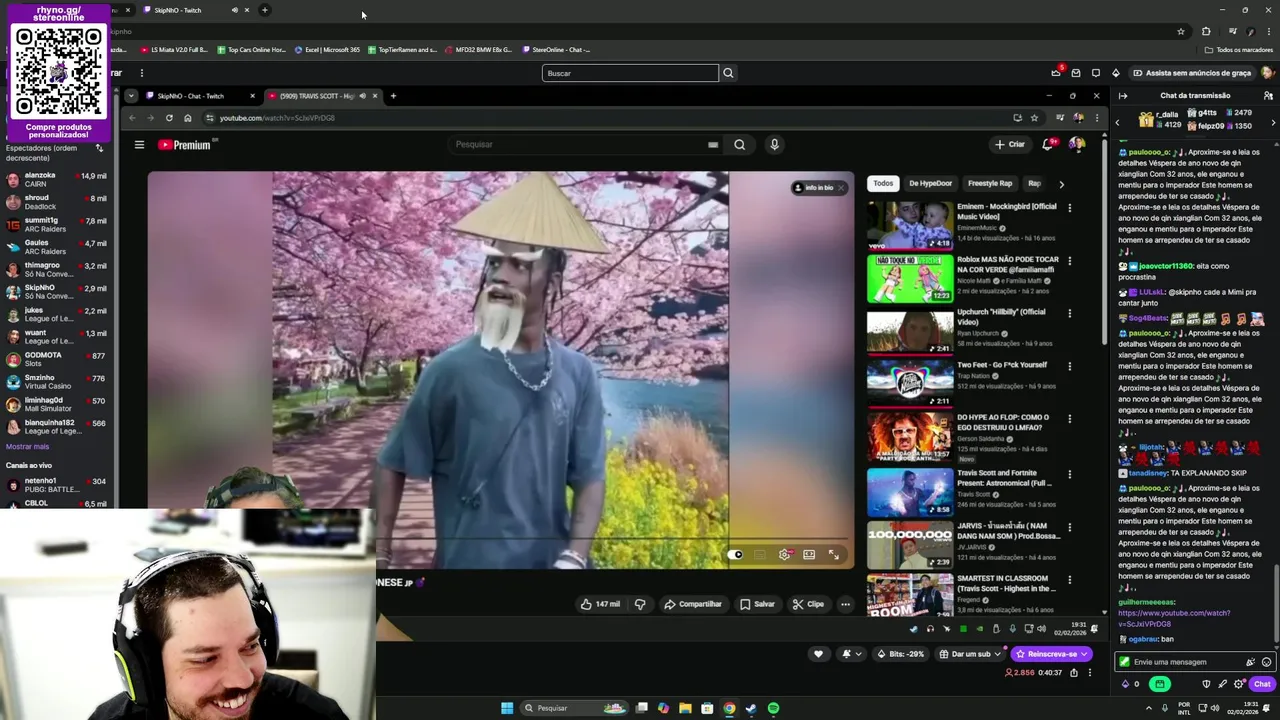Image resolution: width=1280 pixels, height=720 pixels.
Task: Open the Get Bits diamond icon
Action: 1116,73
